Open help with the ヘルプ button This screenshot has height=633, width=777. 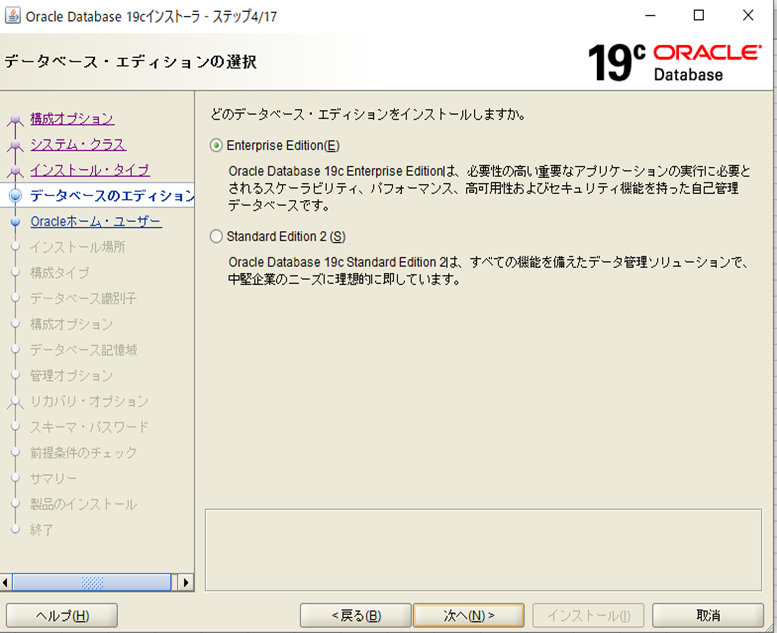(62, 615)
